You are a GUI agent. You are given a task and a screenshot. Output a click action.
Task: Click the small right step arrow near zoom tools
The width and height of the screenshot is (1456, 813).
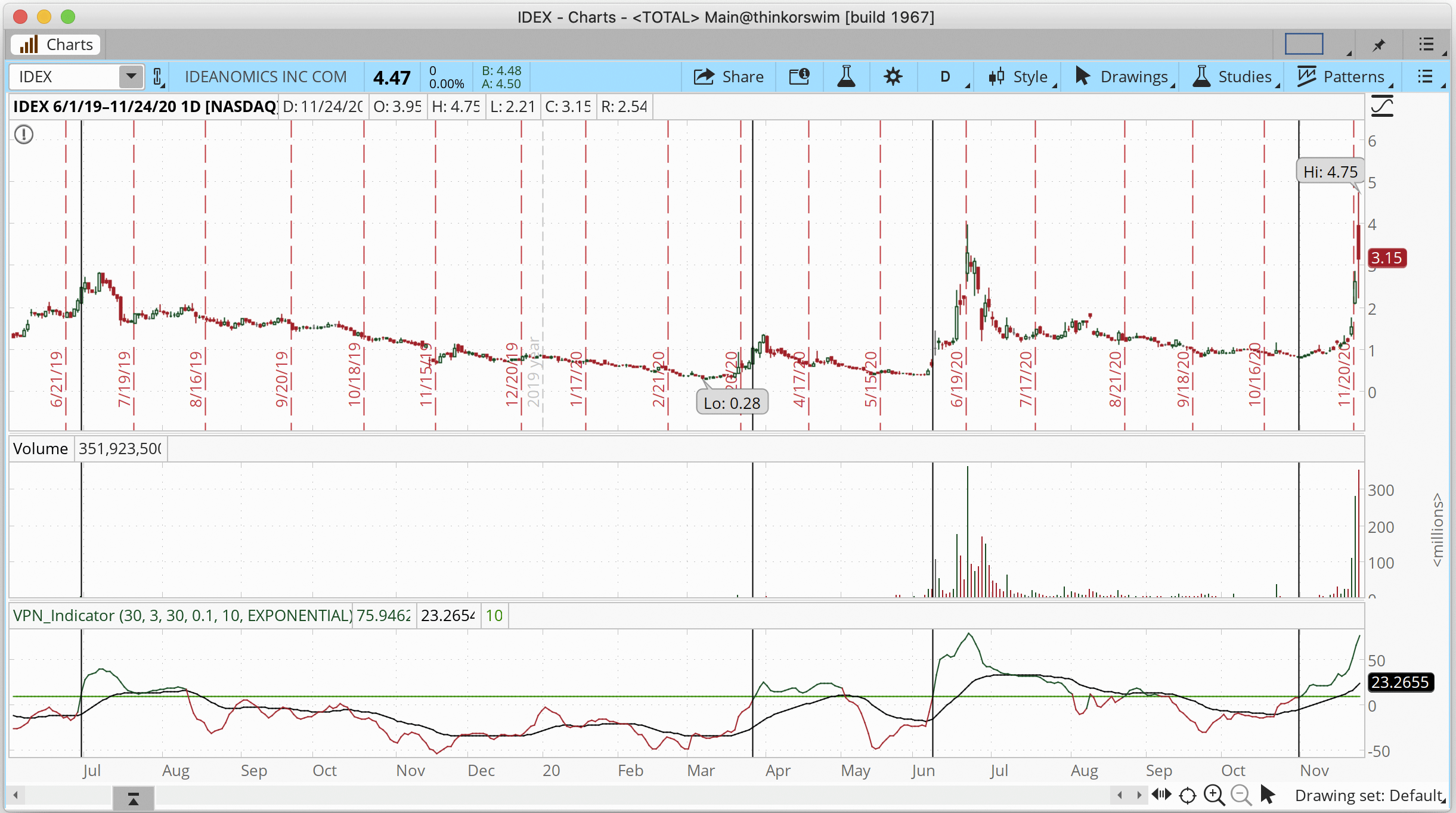click(x=1139, y=795)
